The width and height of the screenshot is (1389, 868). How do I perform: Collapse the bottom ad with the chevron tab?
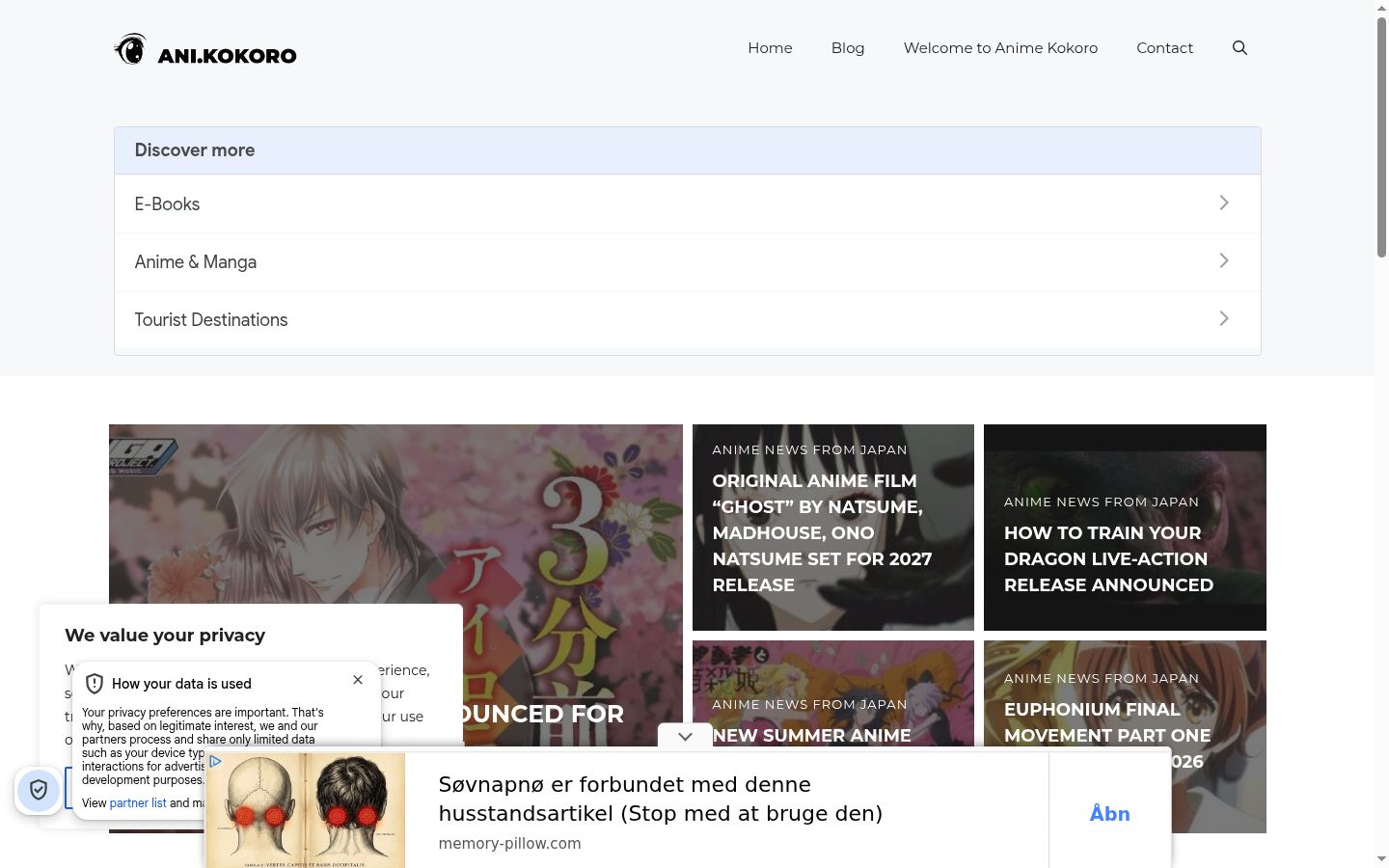click(685, 737)
